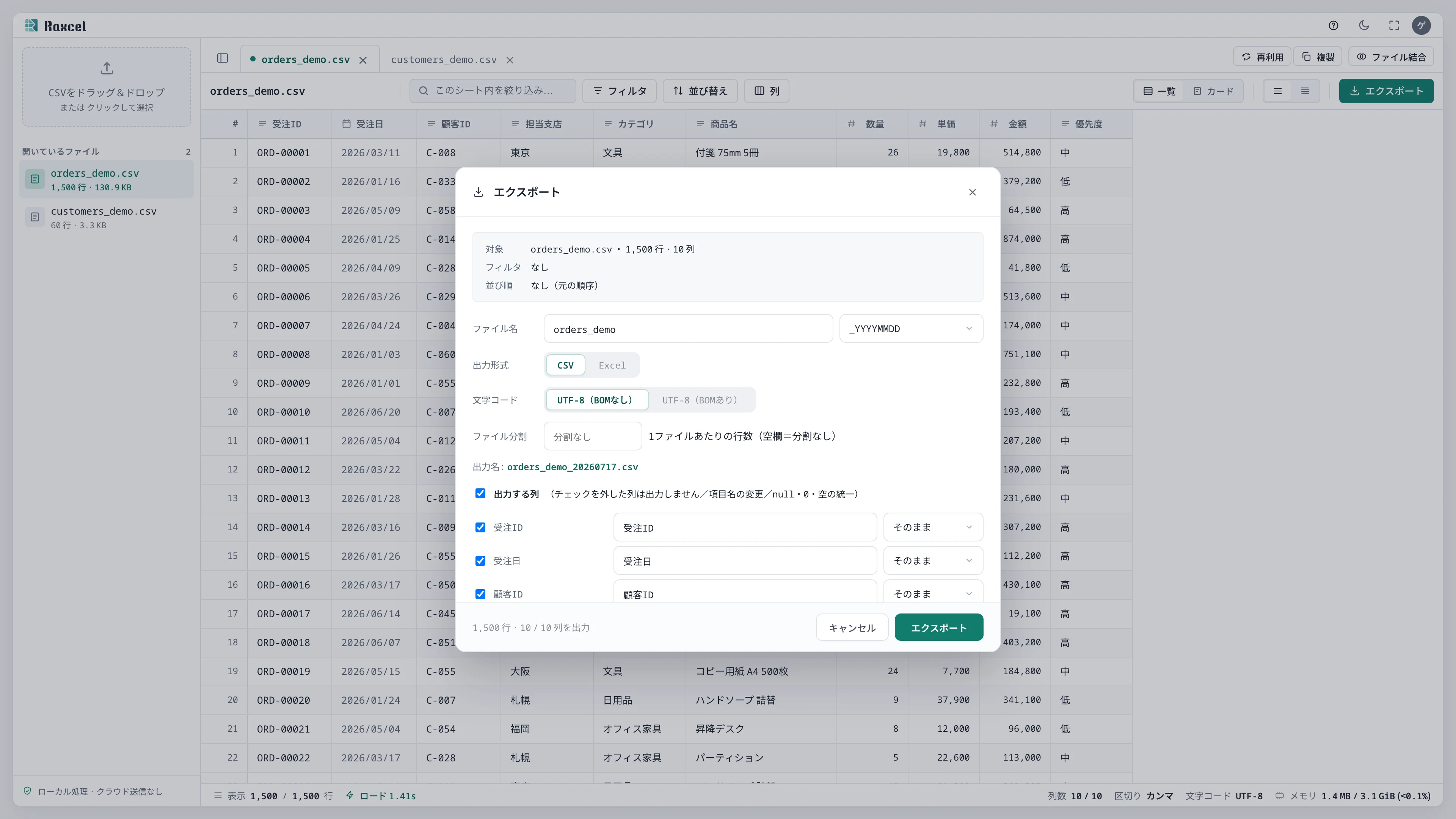The height and width of the screenshot is (819, 1456).
Task: Click the 担当支店 column header
Action: (x=546, y=124)
